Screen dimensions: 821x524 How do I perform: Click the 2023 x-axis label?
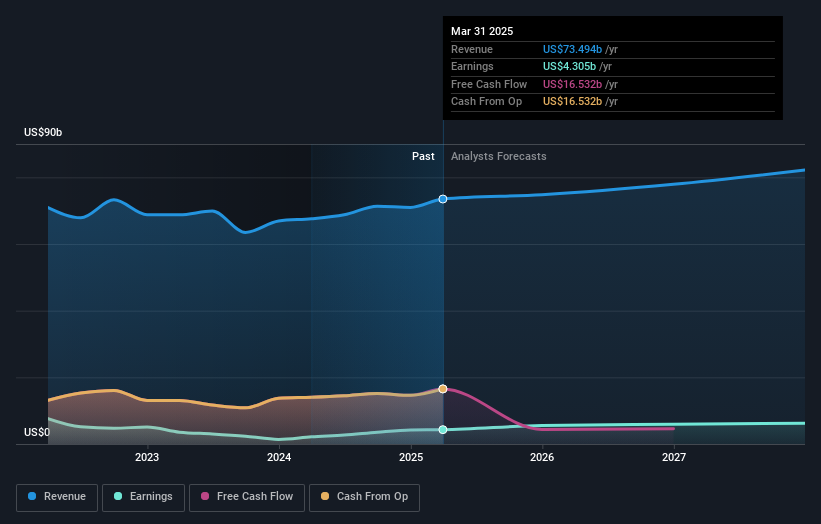(x=147, y=458)
